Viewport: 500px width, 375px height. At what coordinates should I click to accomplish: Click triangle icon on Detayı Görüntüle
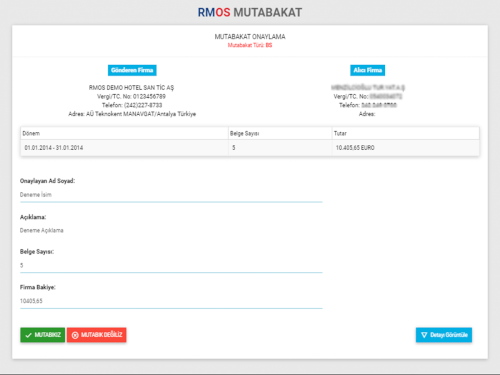tap(424, 335)
